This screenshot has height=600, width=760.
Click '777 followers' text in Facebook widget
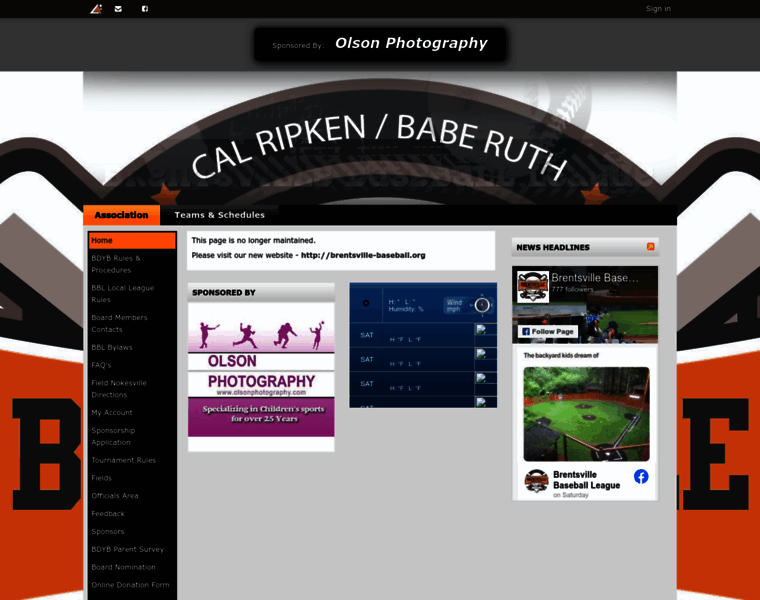(x=572, y=289)
